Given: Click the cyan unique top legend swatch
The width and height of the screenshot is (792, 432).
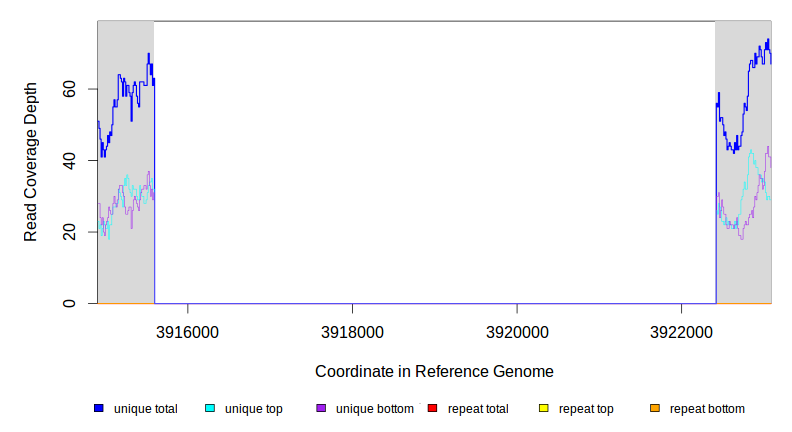Looking at the screenshot, I should tap(210, 409).
